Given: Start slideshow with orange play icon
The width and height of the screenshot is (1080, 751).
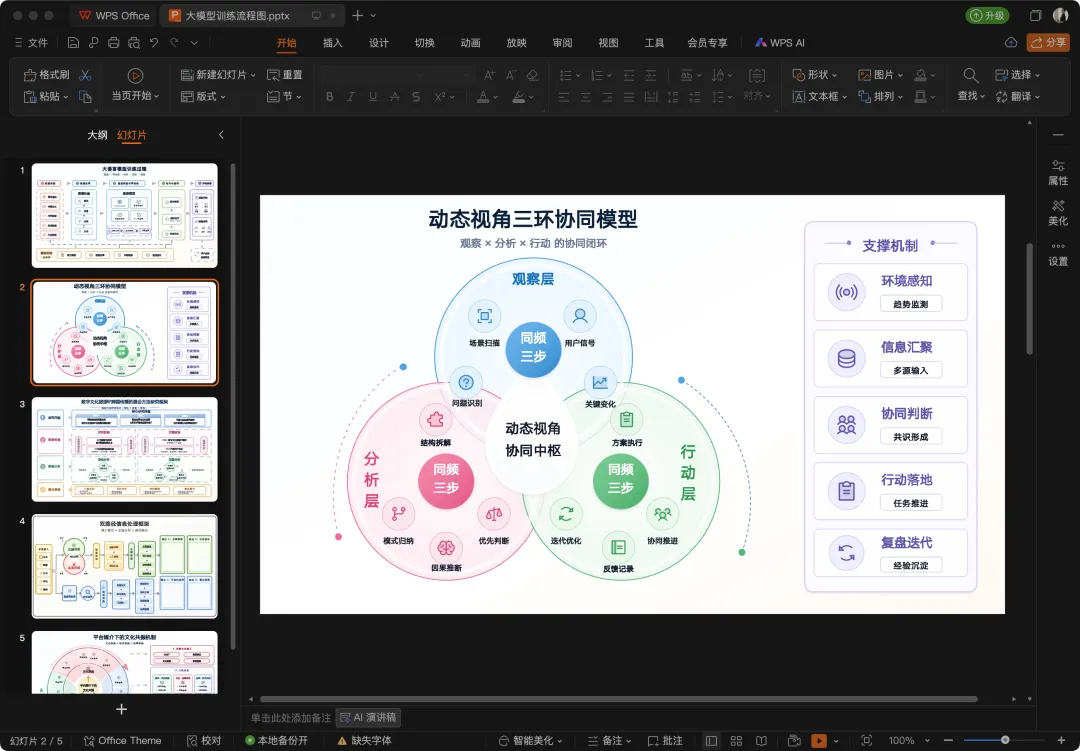Looking at the screenshot, I should click(819, 741).
